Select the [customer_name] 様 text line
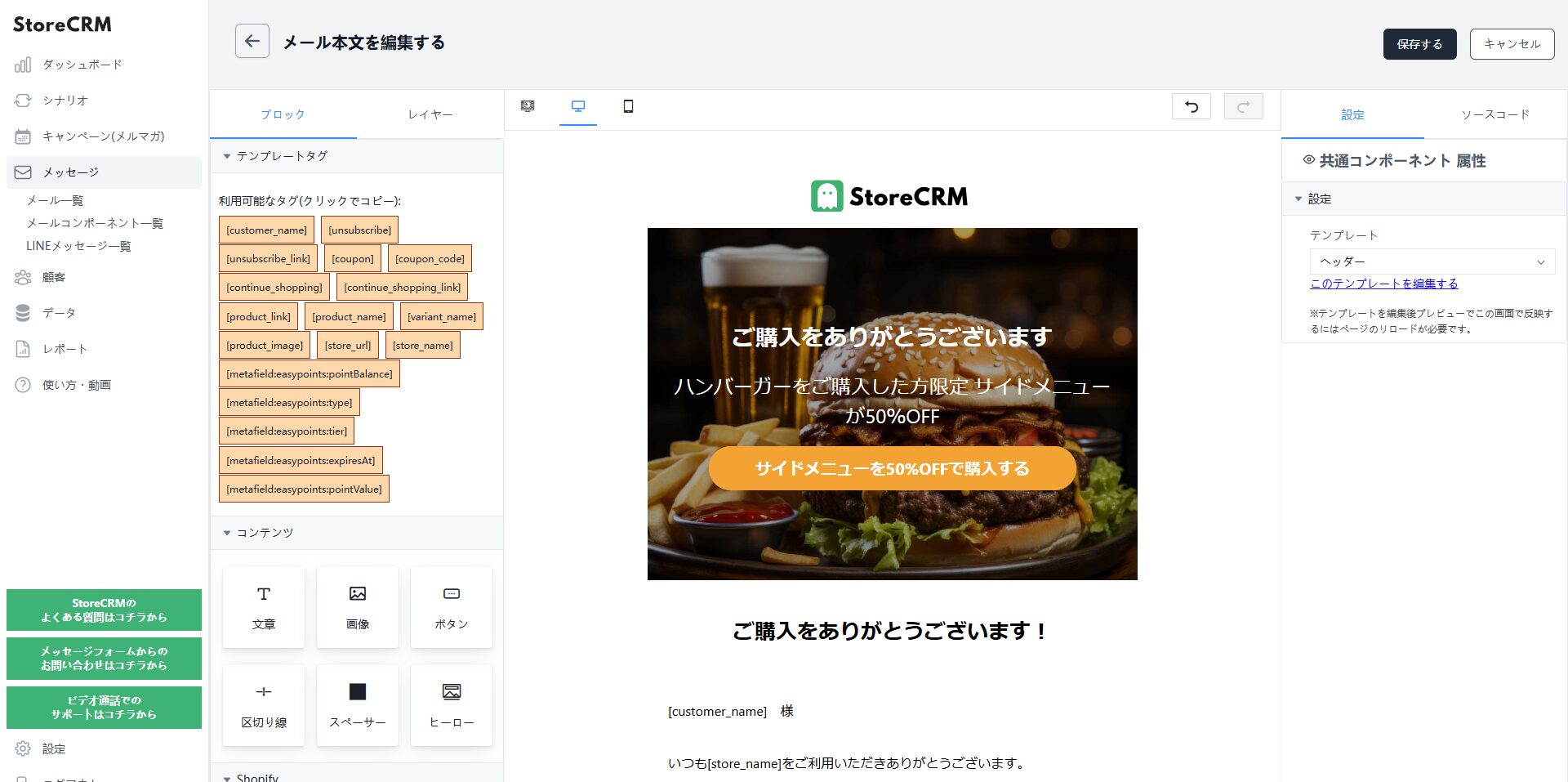The width and height of the screenshot is (1568, 782). pos(731,711)
